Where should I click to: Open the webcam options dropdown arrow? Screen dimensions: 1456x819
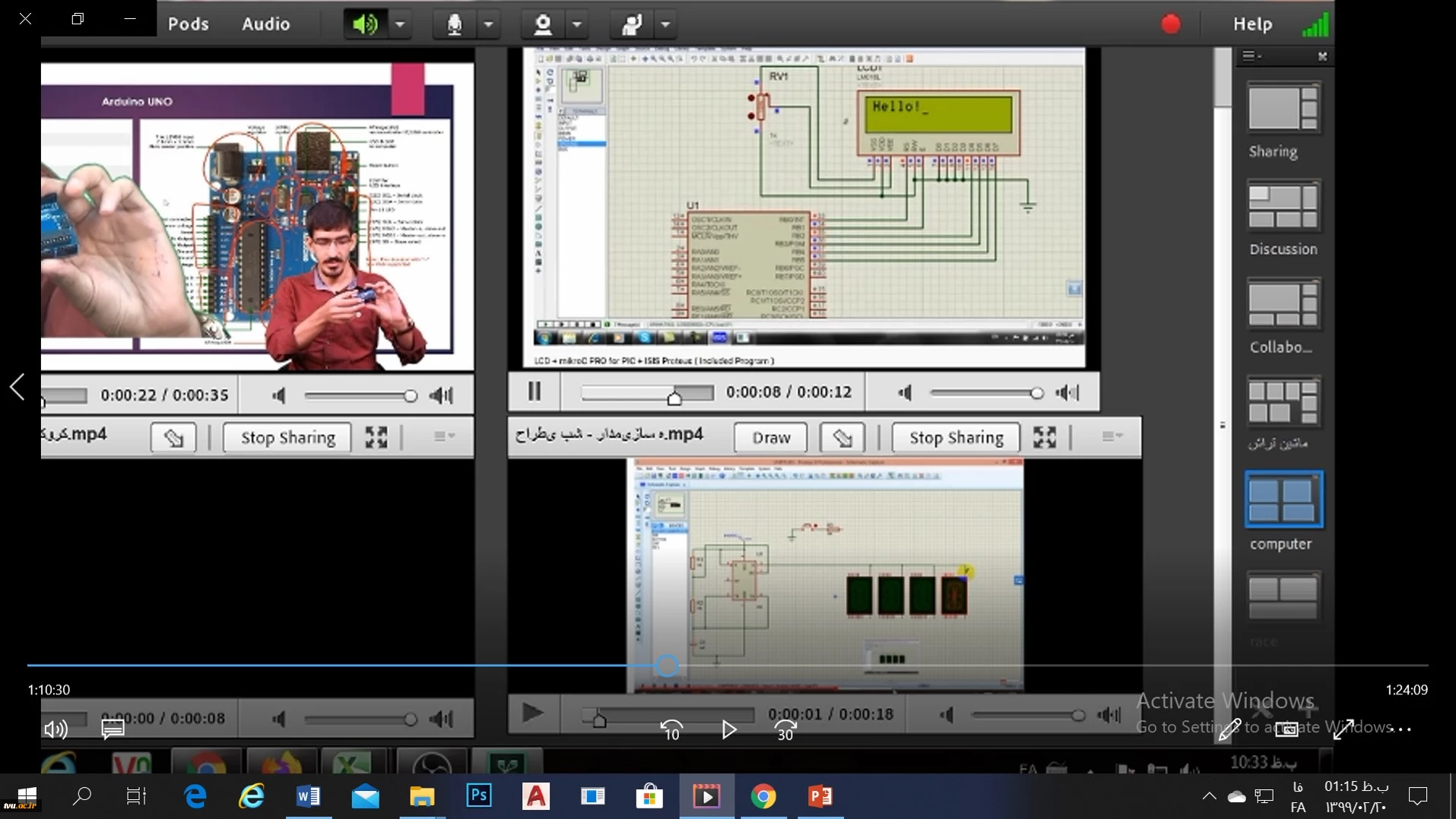tap(577, 24)
